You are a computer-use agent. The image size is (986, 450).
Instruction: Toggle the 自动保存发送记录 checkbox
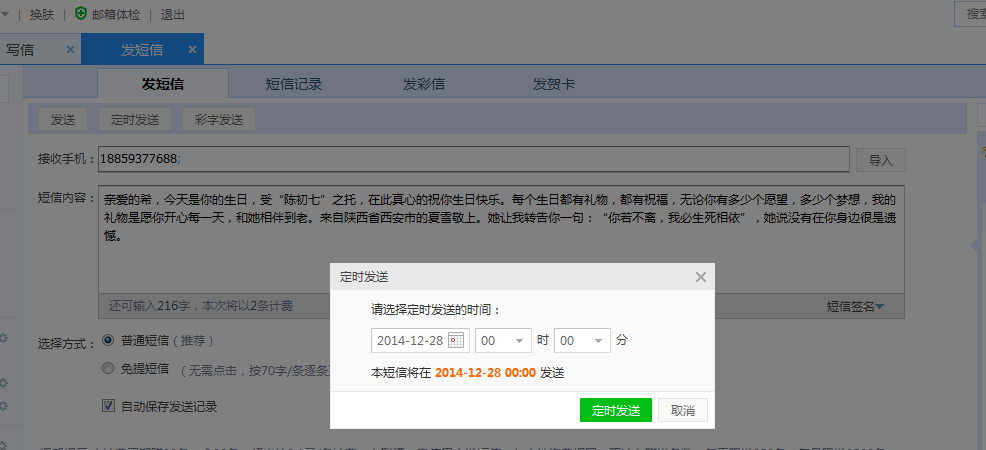tap(108, 406)
